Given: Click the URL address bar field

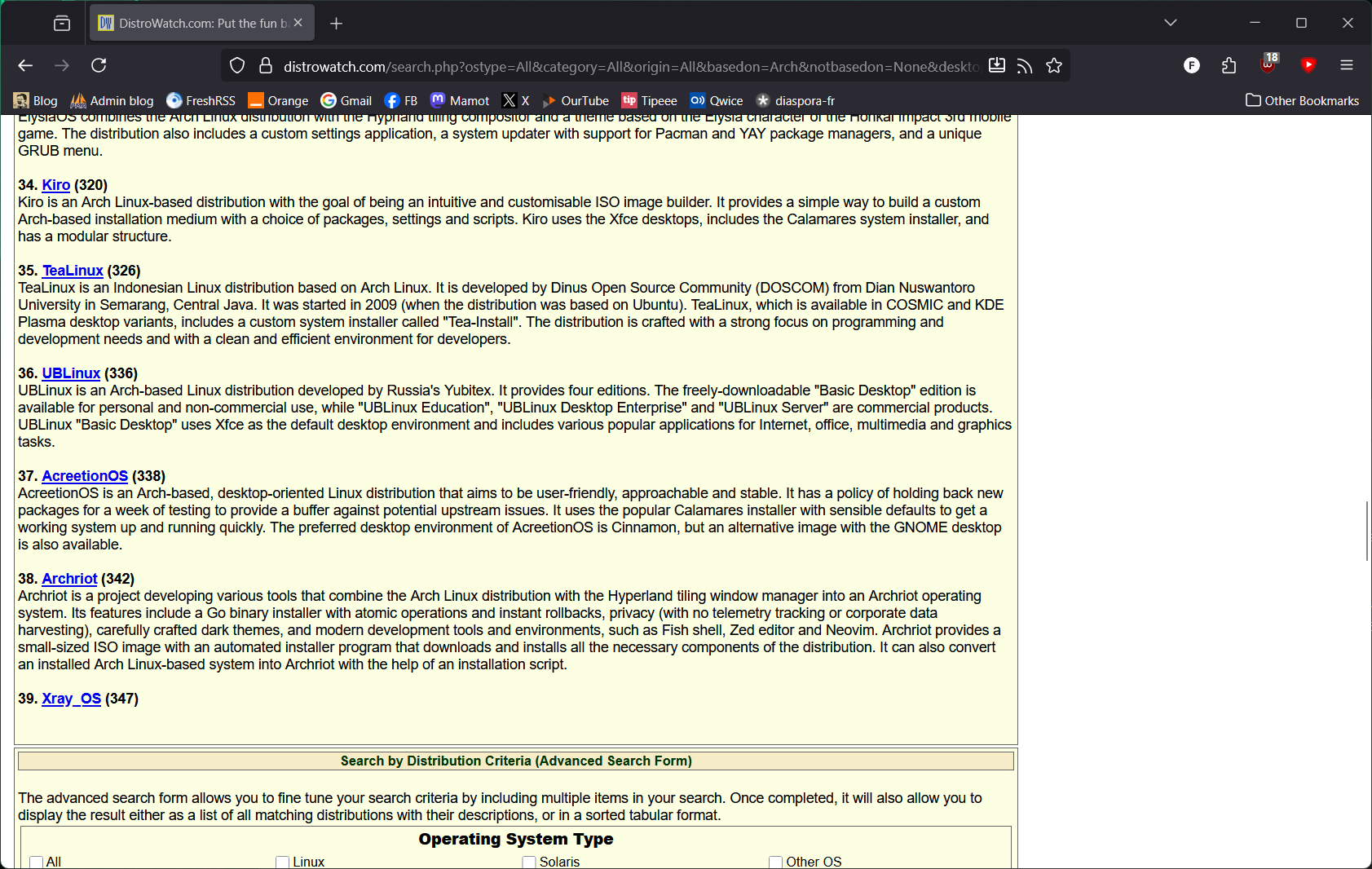Looking at the screenshot, I should coord(628,66).
